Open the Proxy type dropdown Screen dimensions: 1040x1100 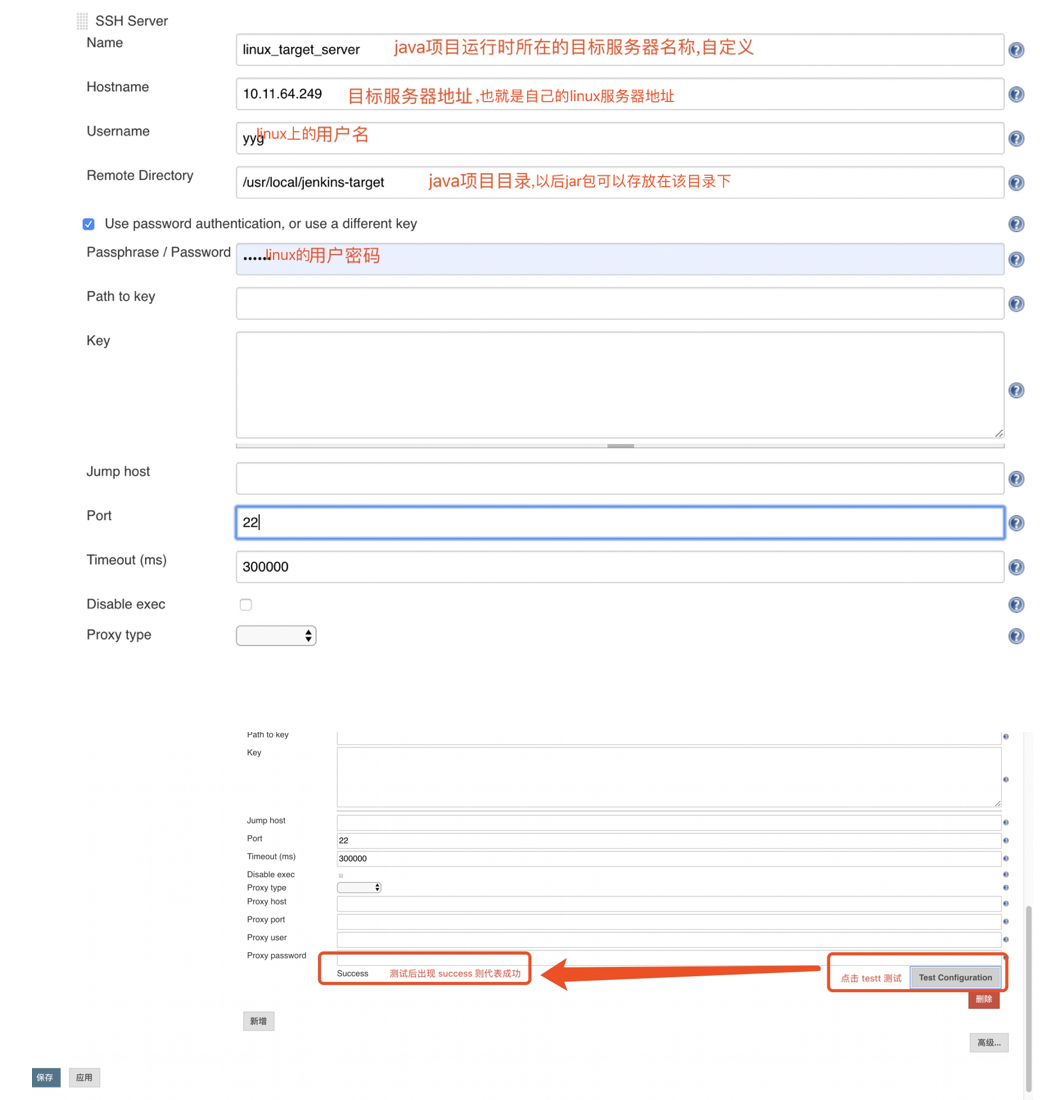tap(276, 636)
